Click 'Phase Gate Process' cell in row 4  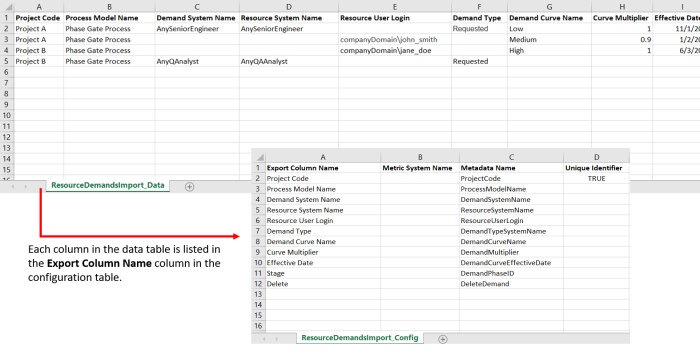pyautogui.click(x=109, y=50)
